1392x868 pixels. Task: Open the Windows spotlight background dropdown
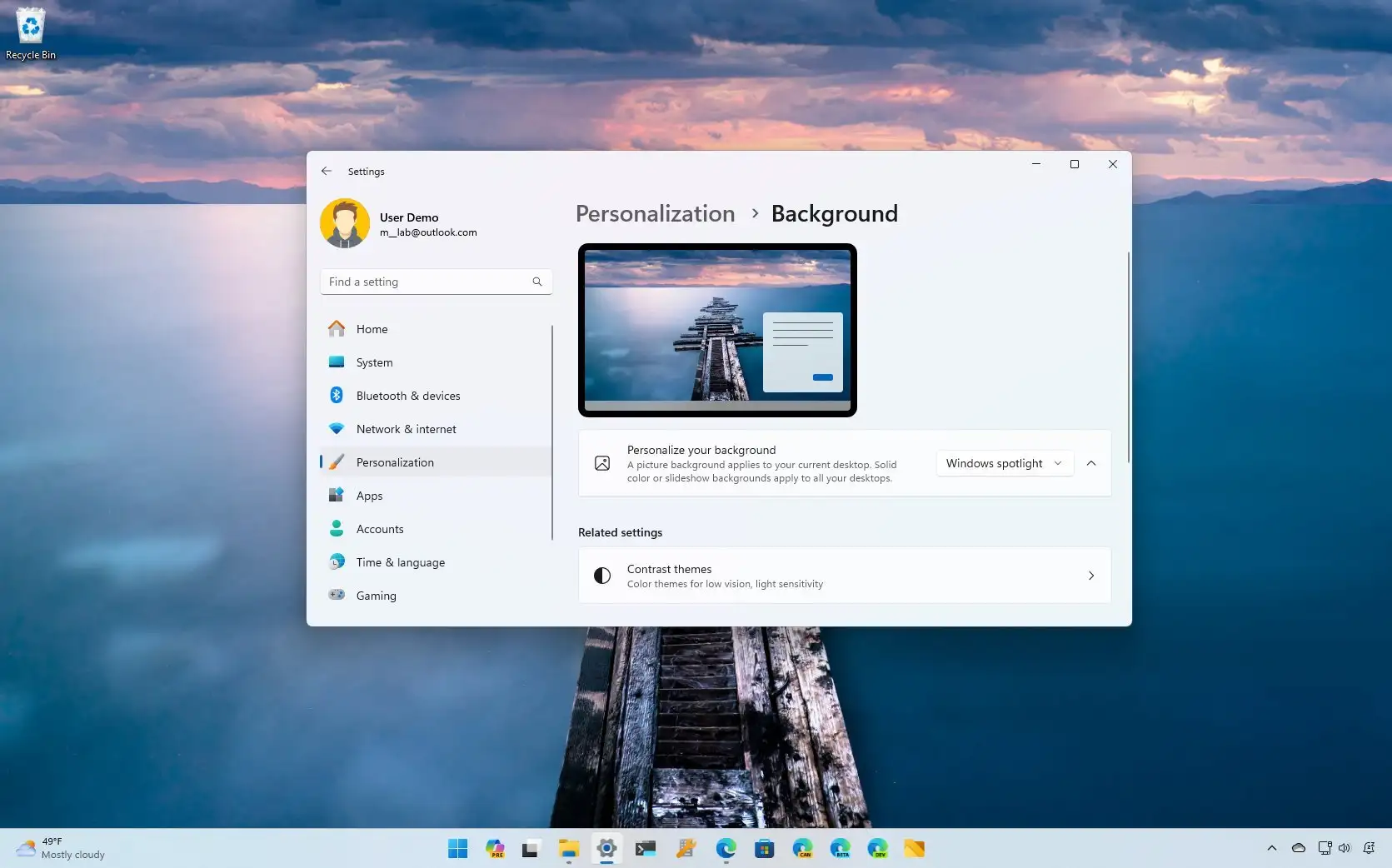[1003, 463]
